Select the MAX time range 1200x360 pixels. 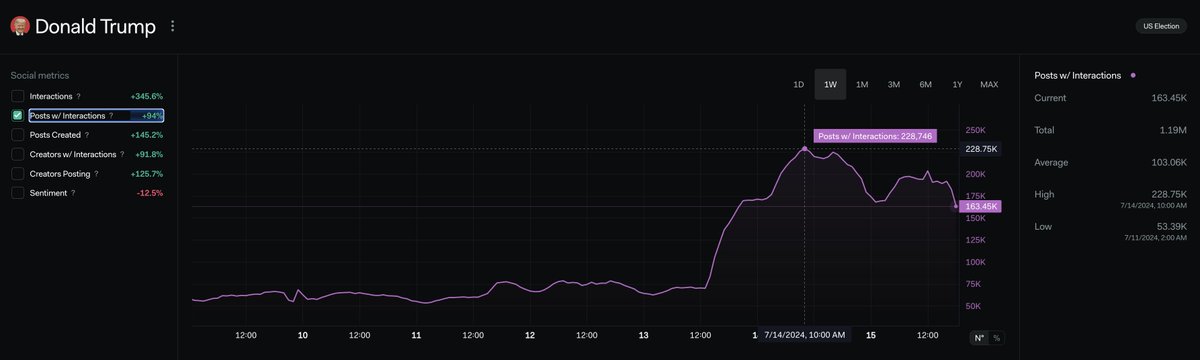[989, 84]
